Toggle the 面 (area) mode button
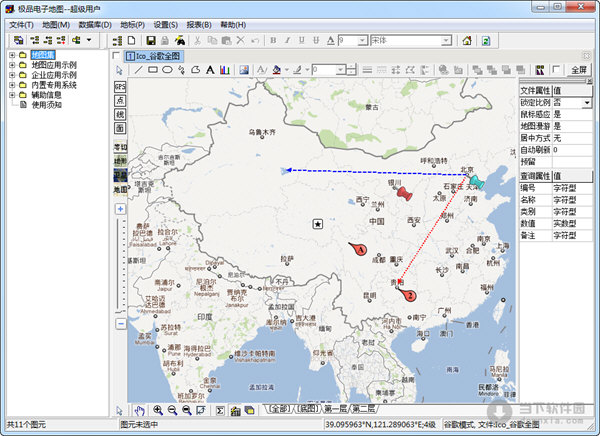The image size is (600, 436). coord(120,128)
